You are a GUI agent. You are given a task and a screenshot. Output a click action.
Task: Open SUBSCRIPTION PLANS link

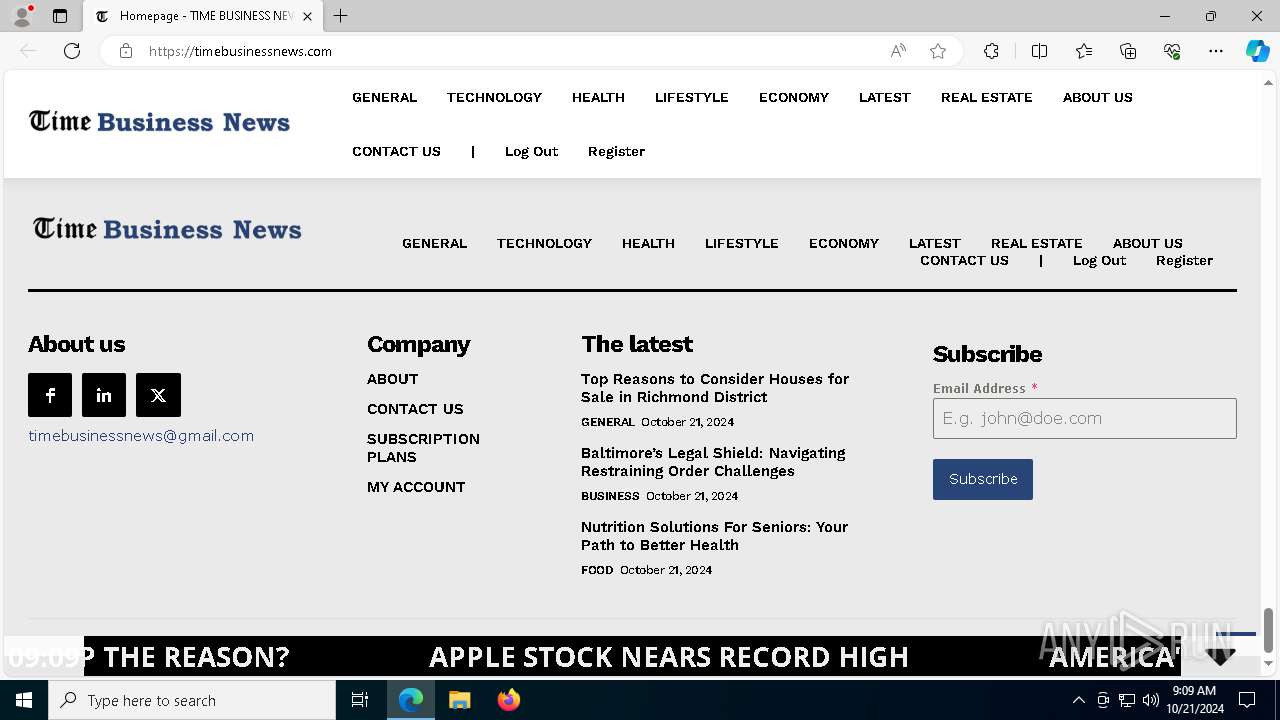tap(423, 448)
